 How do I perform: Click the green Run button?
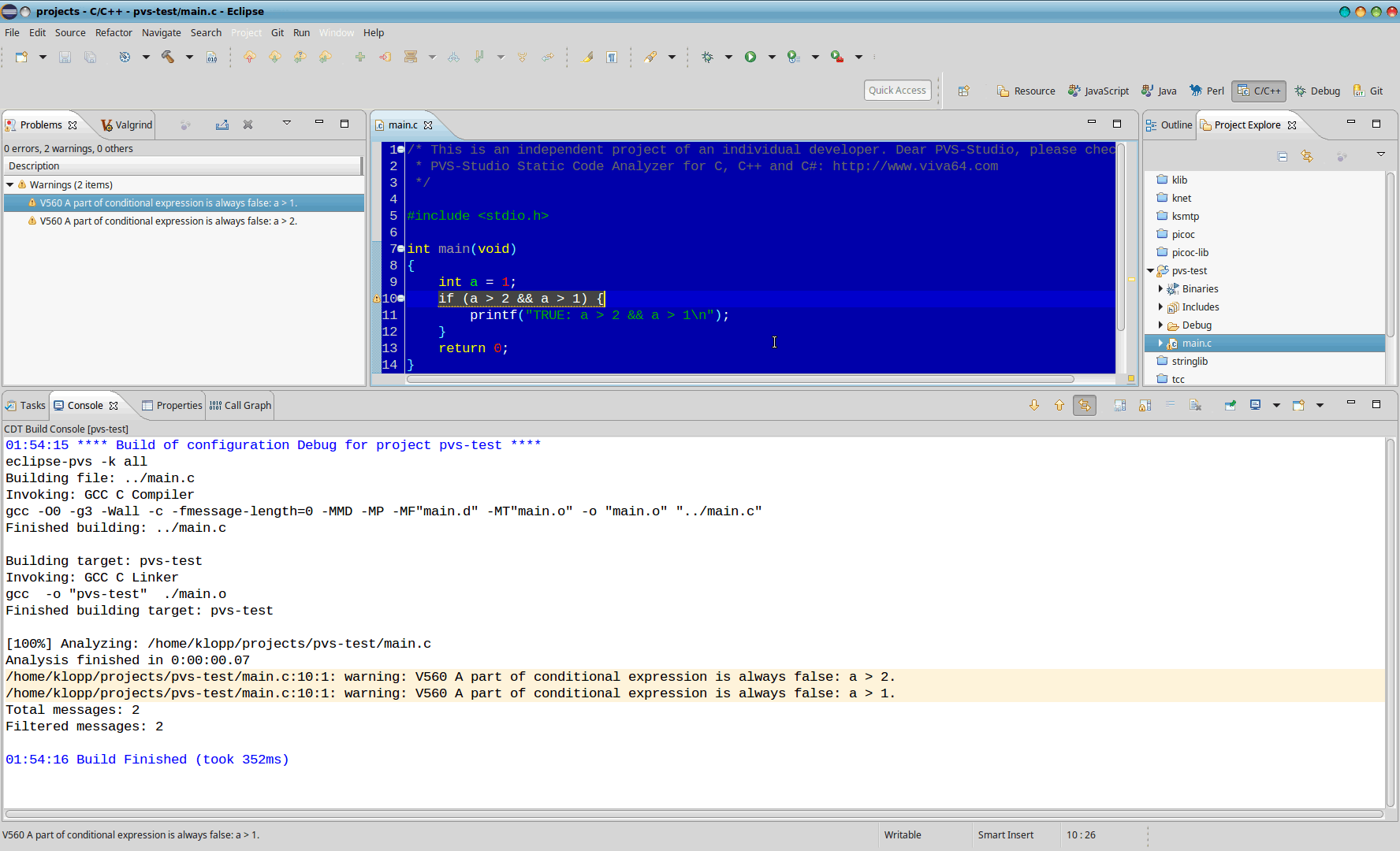(x=750, y=57)
